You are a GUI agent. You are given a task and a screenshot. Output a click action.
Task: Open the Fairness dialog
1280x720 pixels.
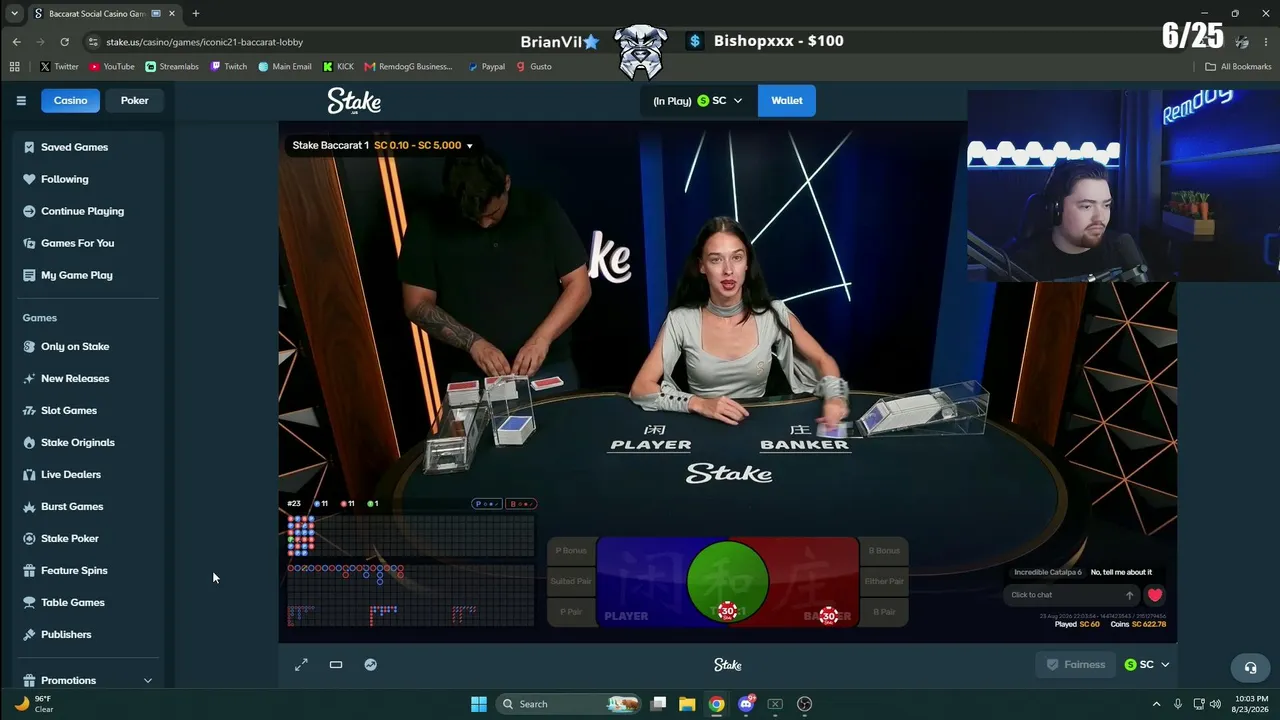pyautogui.click(x=1076, y=665)
